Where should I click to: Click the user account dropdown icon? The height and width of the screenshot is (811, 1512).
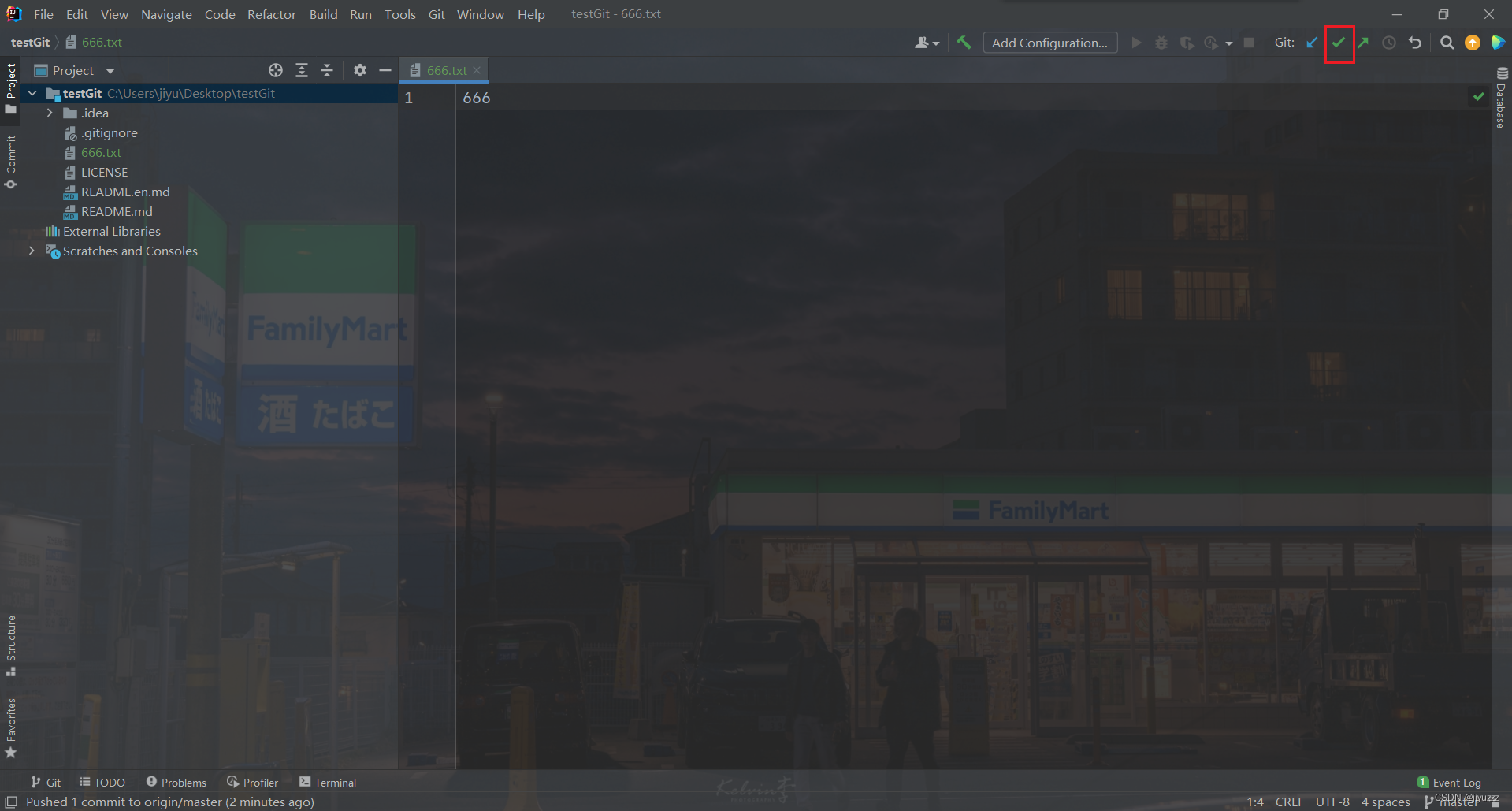(927, 43)
